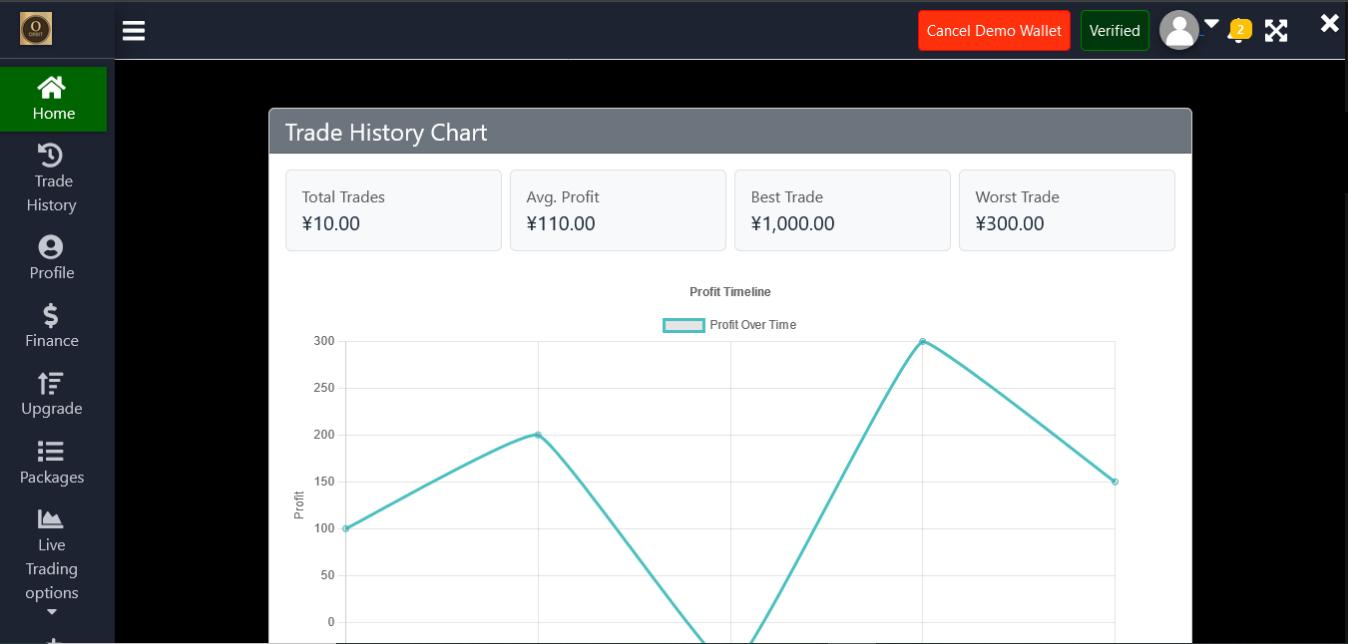Close the chart with the X icon
The height and width of the screenshot is (644, 1348).
point(1329,23)
